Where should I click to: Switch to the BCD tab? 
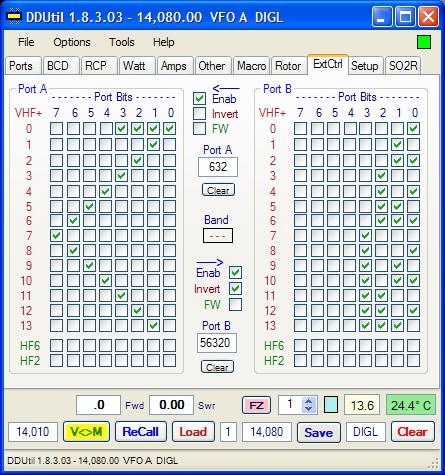[x=61, y=66]
